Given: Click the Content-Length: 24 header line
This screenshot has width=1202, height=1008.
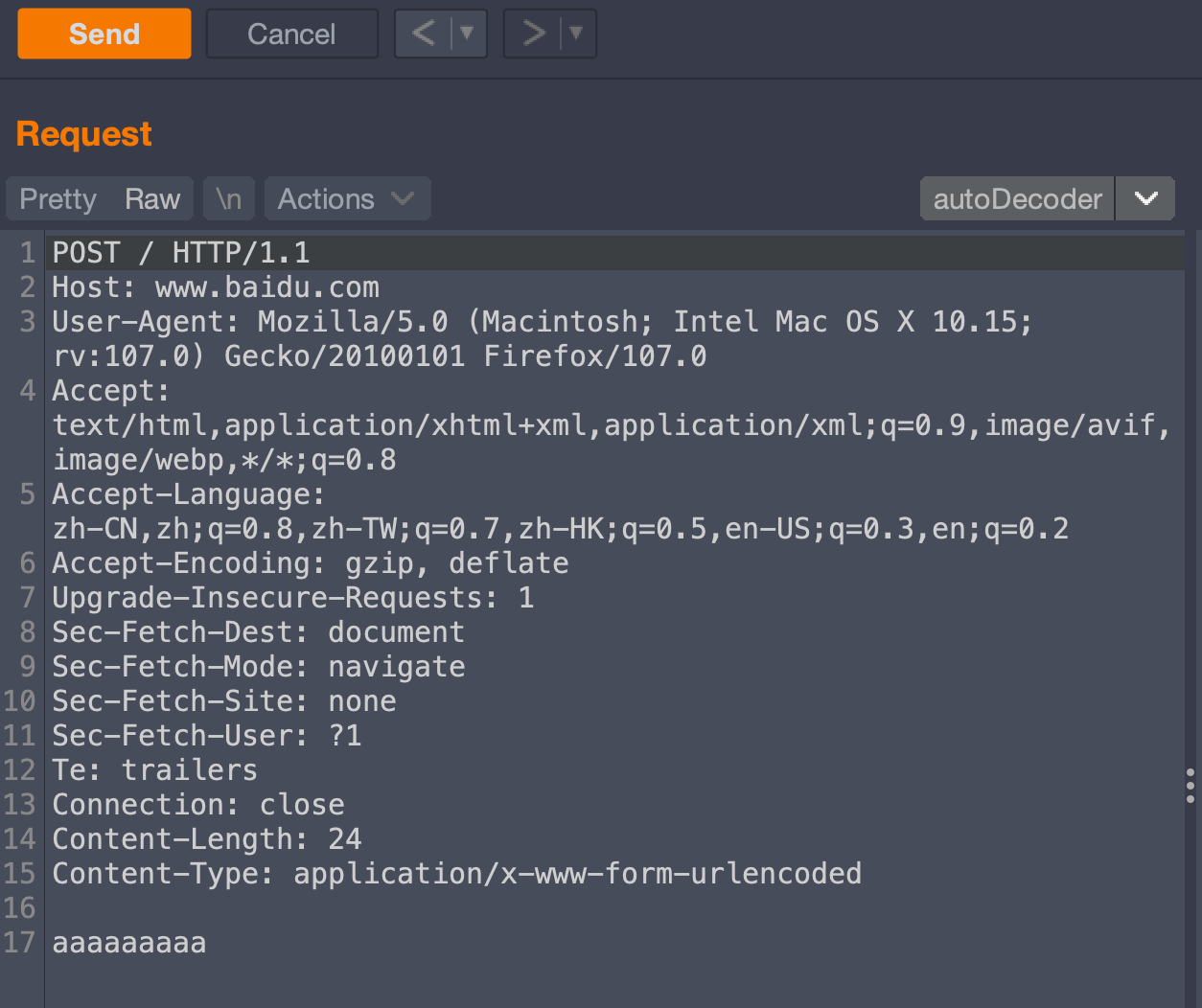Looking at the screenshot, I should tap(207, 839).
